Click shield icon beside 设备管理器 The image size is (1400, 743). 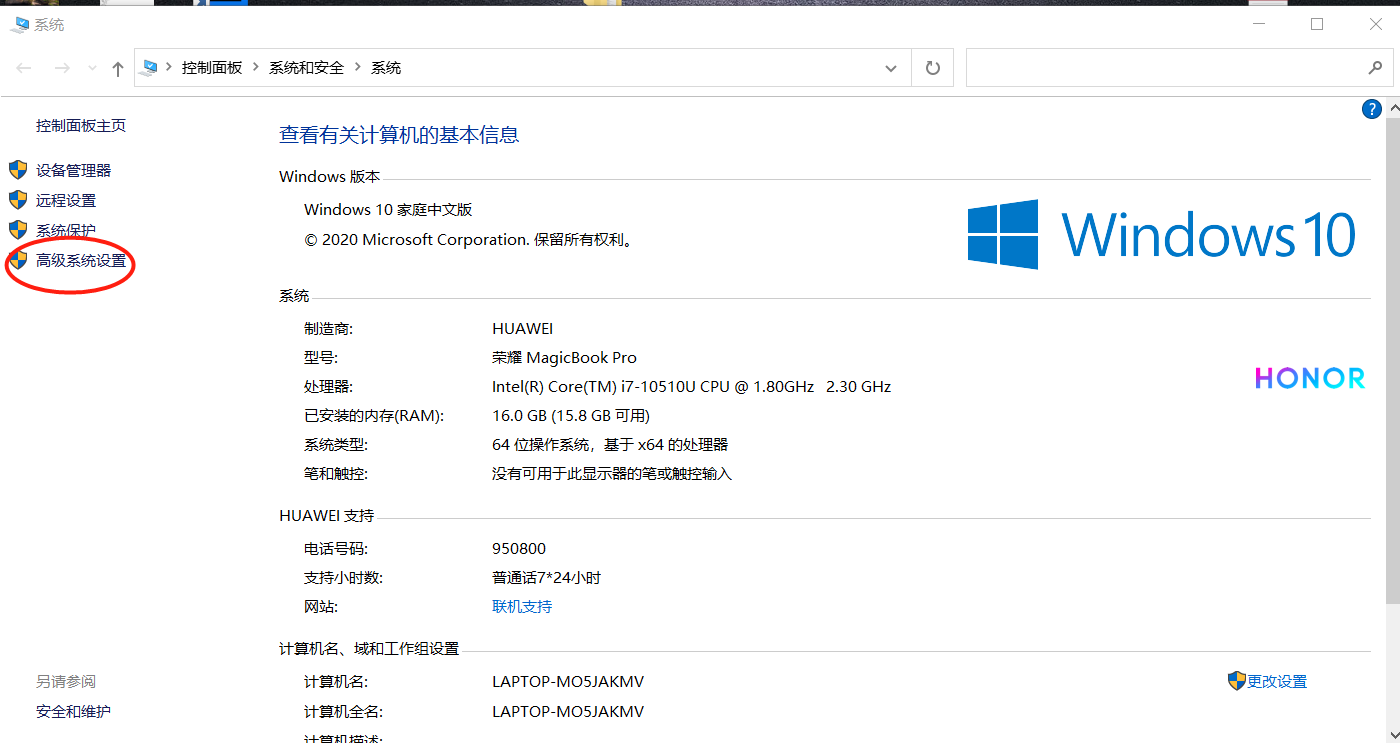pos(18,170)
